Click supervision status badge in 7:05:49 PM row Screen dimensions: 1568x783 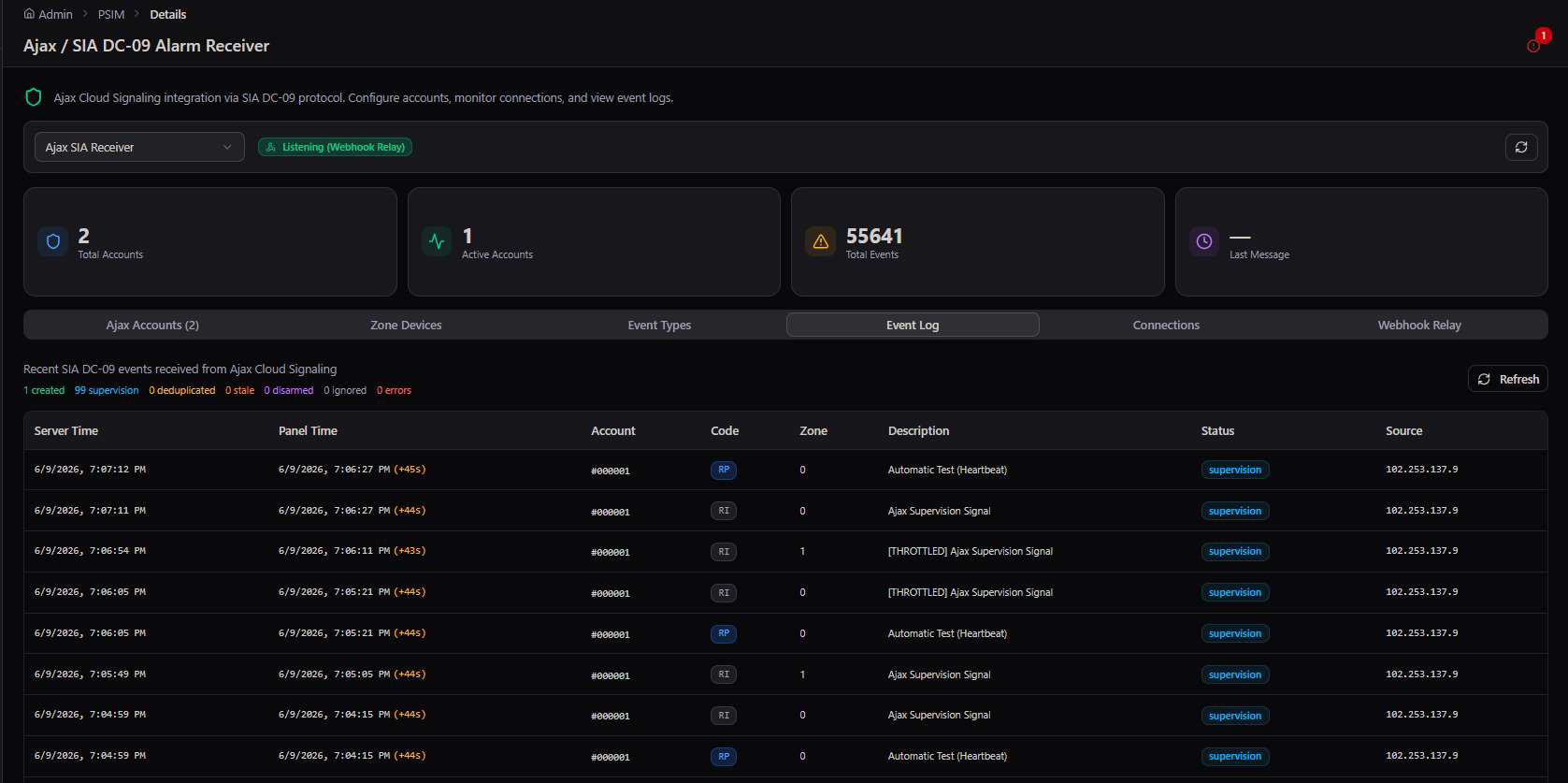[x=1235, y=674]
